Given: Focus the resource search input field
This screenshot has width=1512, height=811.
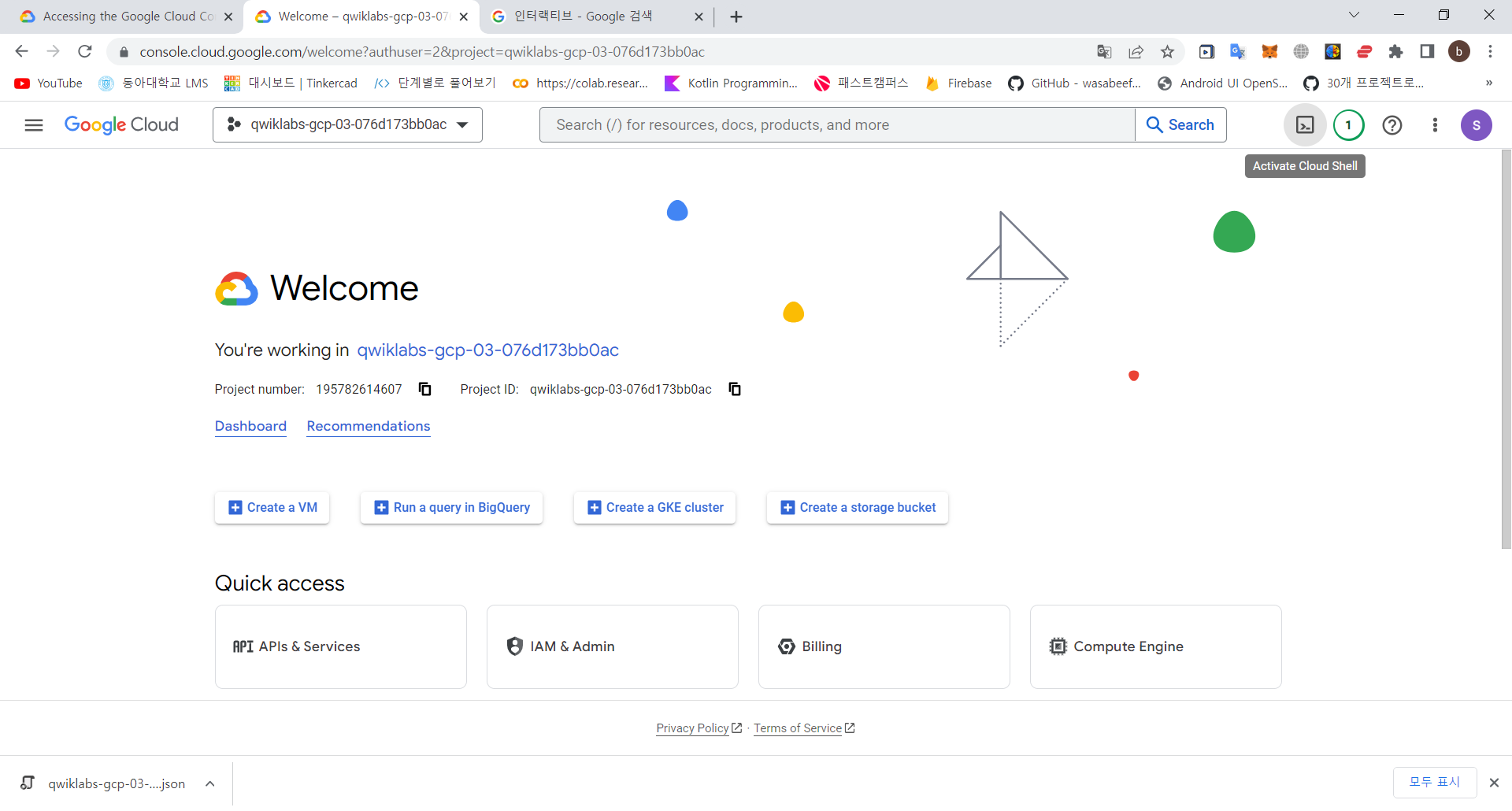Looking at the screenshot, I should (x=837, y=125).
